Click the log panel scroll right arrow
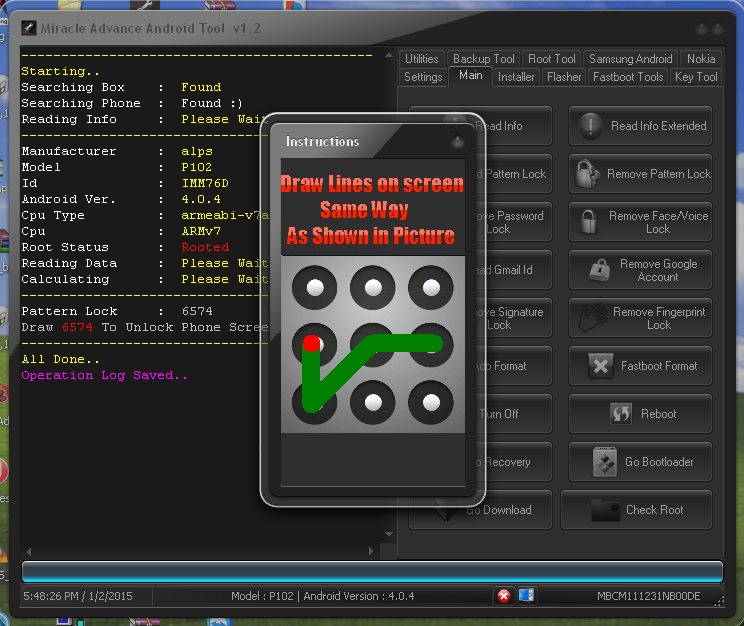744x626 pixels. tap(371, 551)
